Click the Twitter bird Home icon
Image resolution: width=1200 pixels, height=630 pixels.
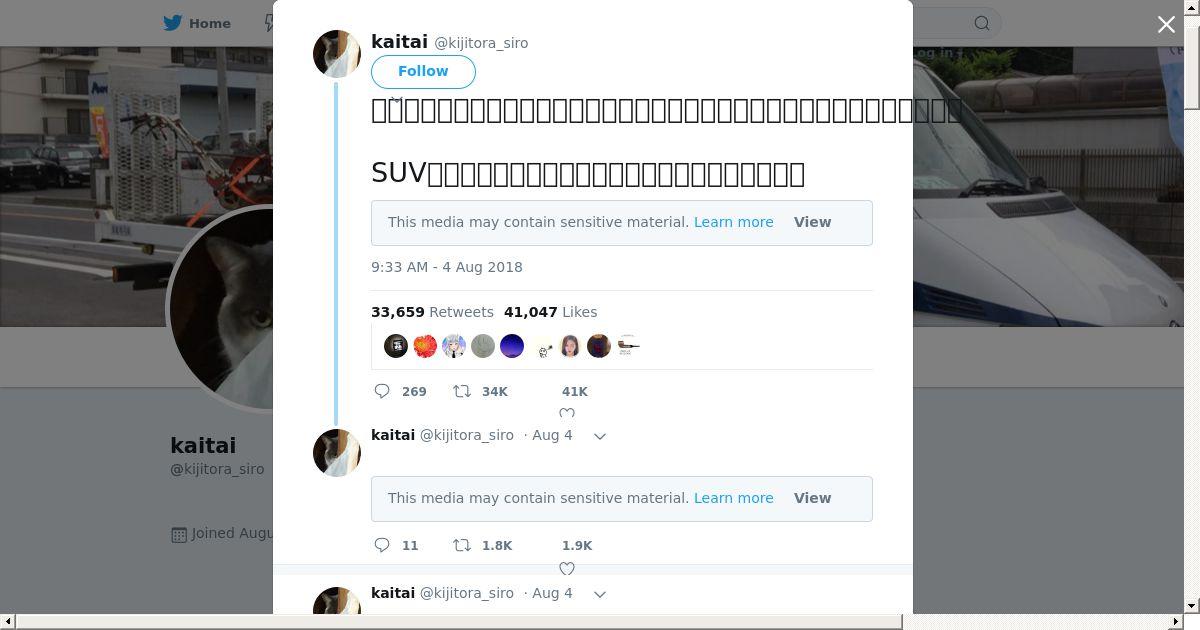tap(174, 23)
